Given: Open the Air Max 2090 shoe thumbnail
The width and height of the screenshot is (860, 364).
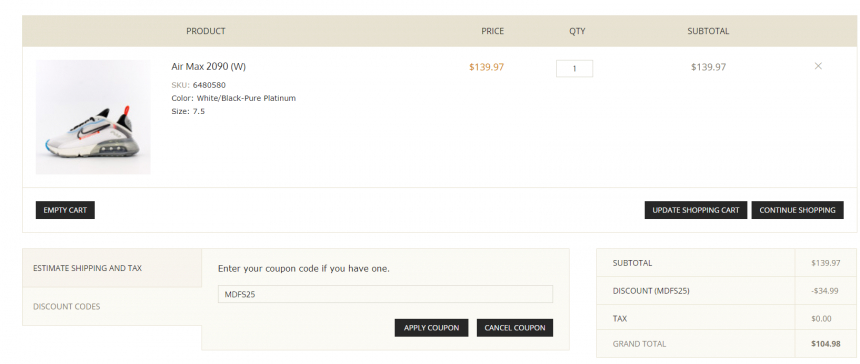Looking at the screenshot, I should (x=93, y=117).
